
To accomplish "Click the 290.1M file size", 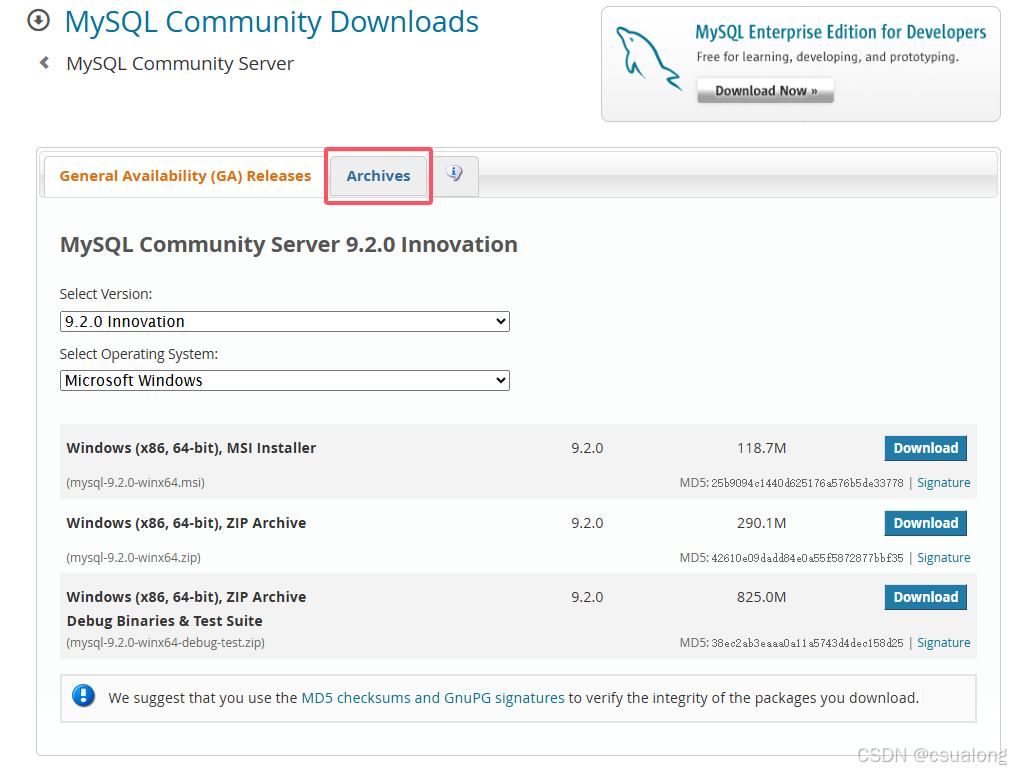I will 761,523.
